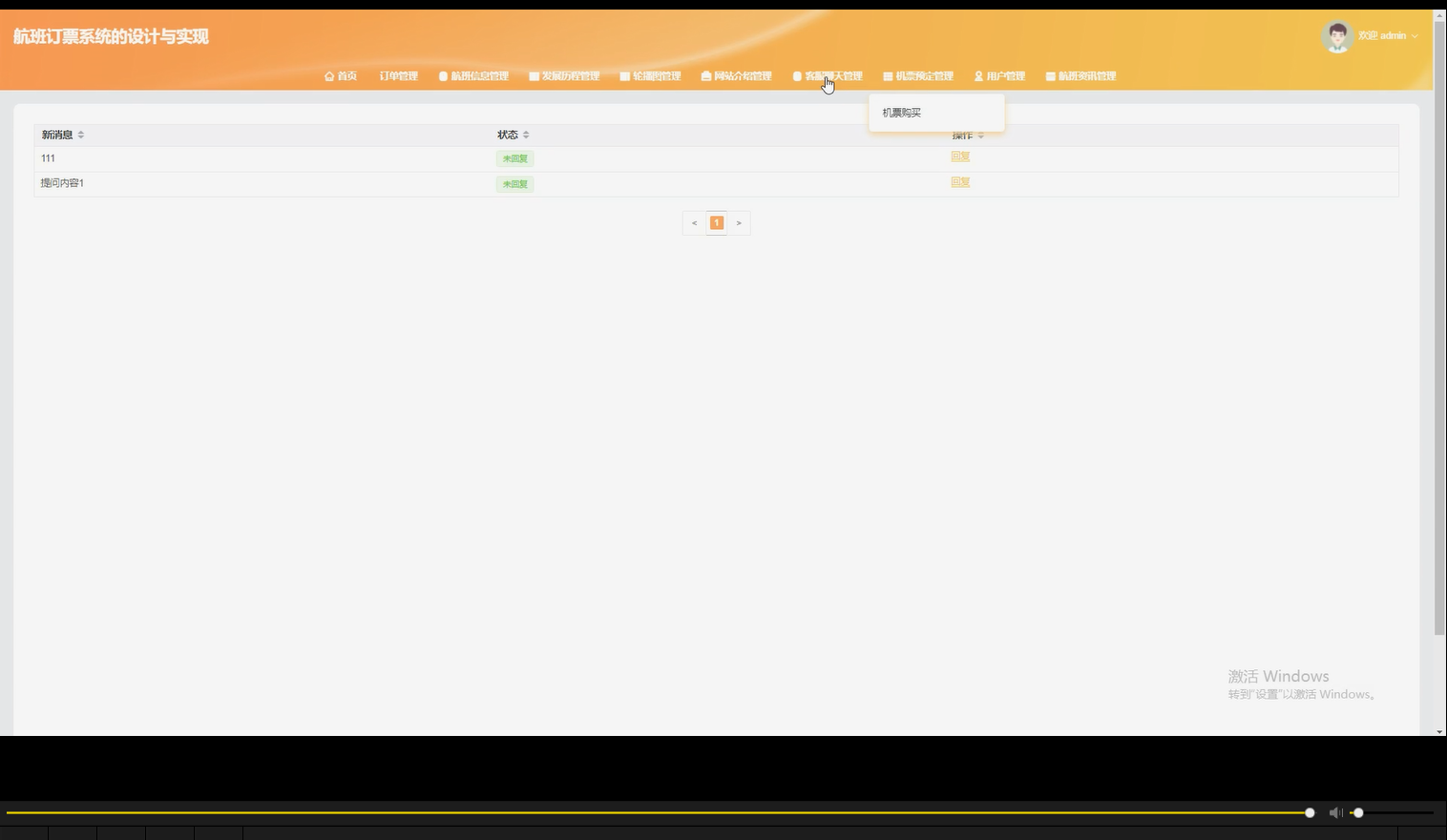Open 网站介绍管理 via its book icon
This screenshot has height=840, width=1447.
pos(705,75)
